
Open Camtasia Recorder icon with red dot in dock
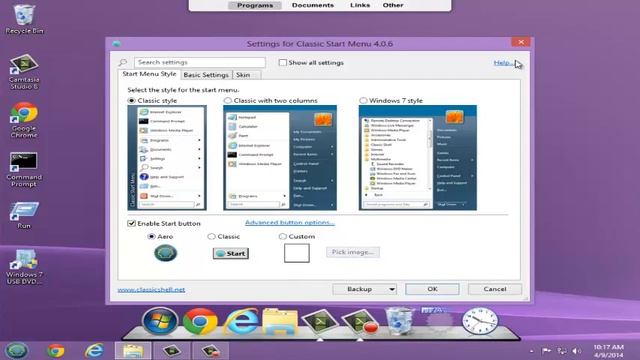360,322
